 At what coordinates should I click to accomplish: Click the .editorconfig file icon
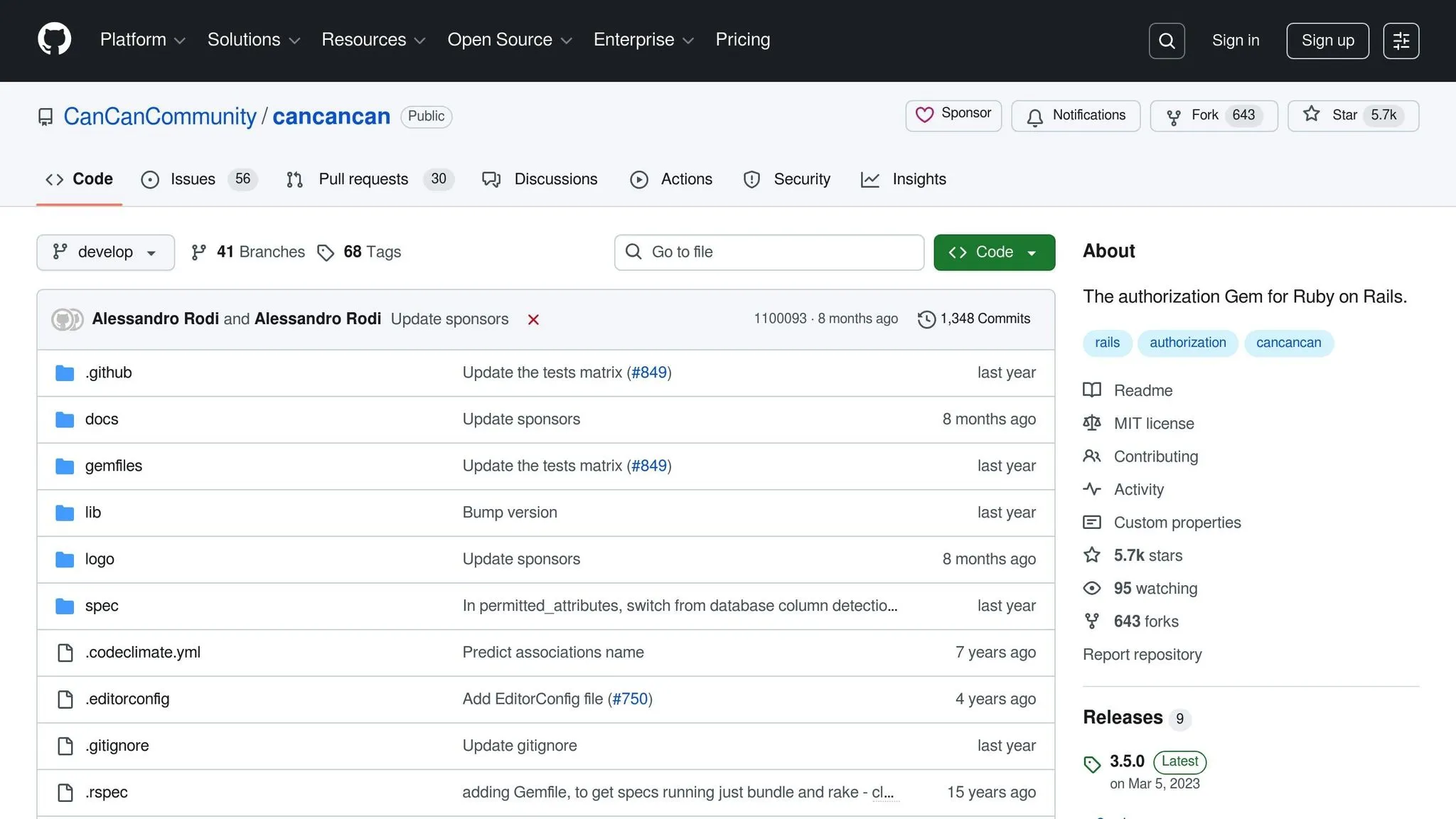coord(65,700)
